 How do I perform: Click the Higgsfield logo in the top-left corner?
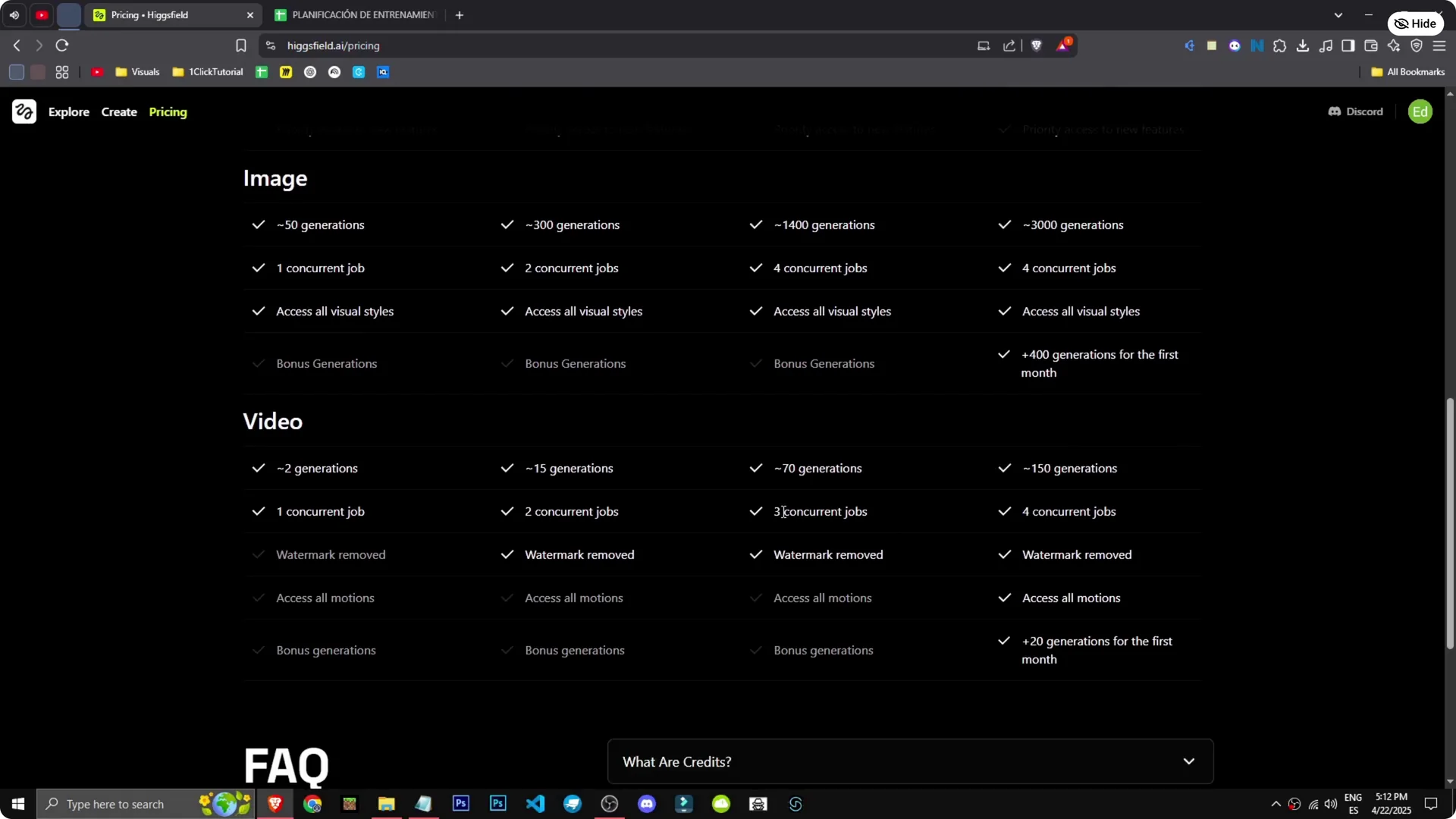click(24, 111)
